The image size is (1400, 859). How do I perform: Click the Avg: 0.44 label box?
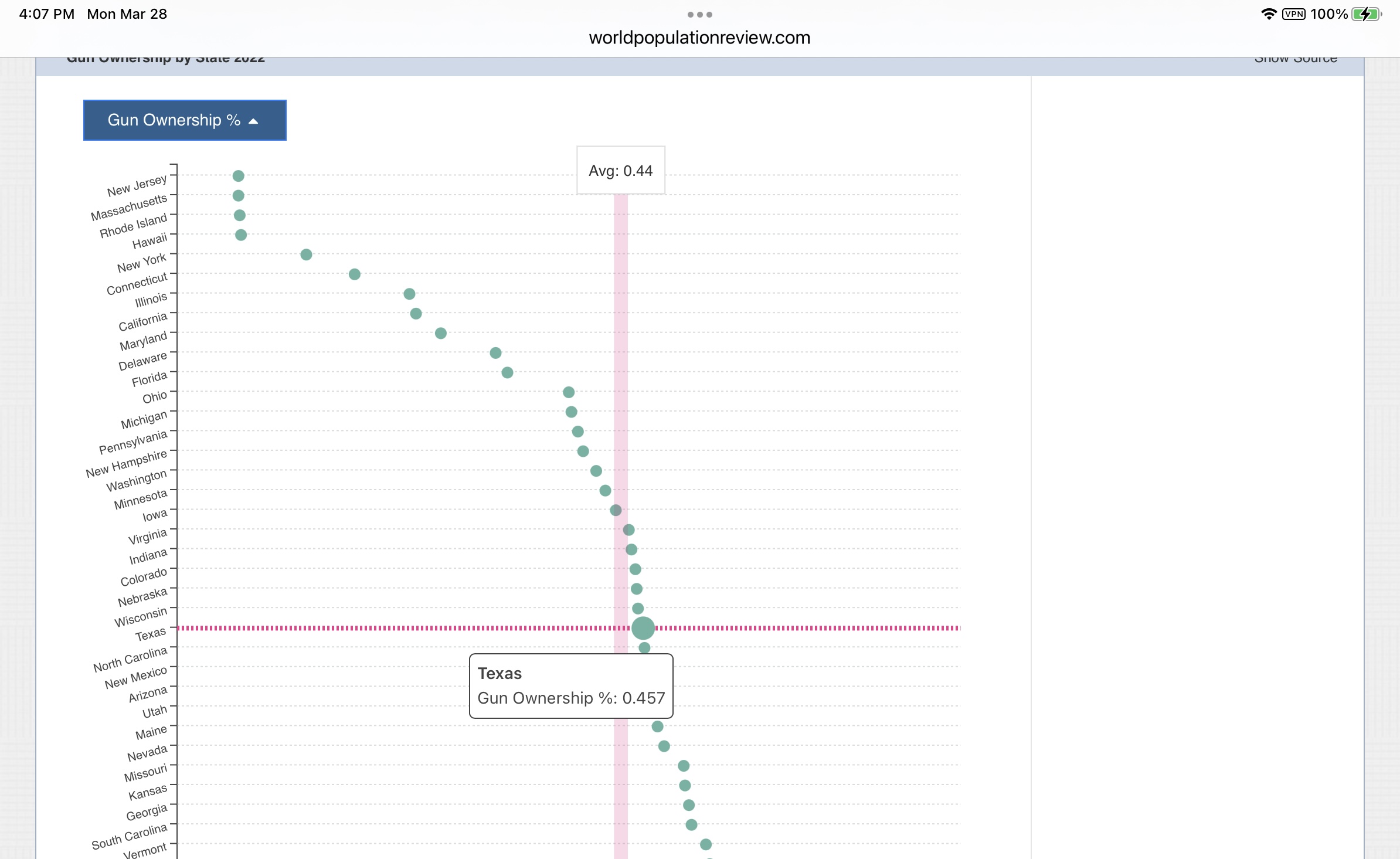point(620,171)
